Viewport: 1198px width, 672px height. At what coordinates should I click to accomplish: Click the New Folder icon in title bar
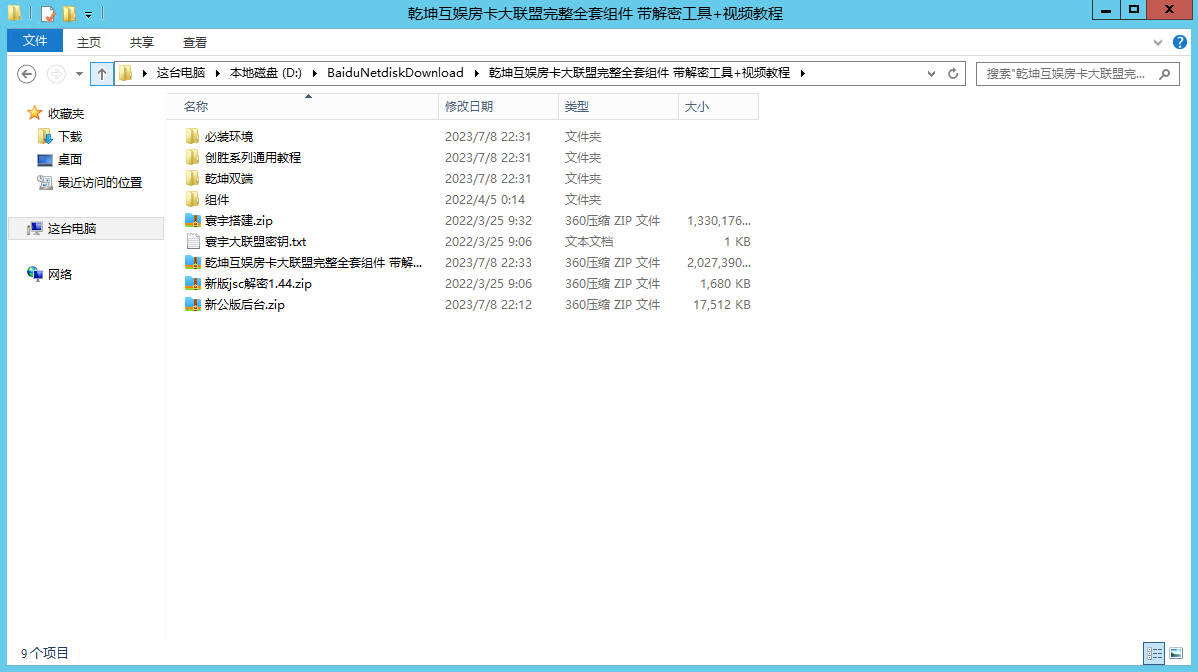click(x=69, y=14)
